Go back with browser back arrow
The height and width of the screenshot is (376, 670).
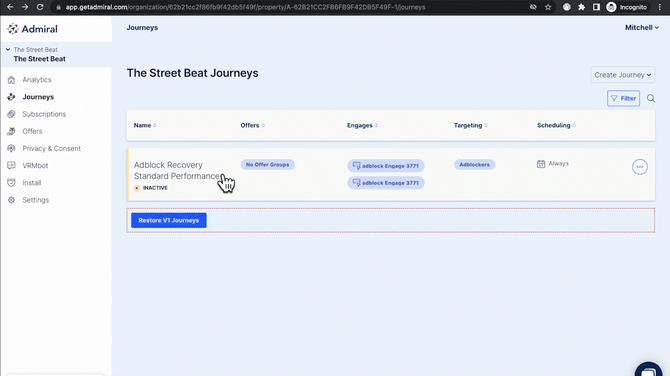point(10,7)
